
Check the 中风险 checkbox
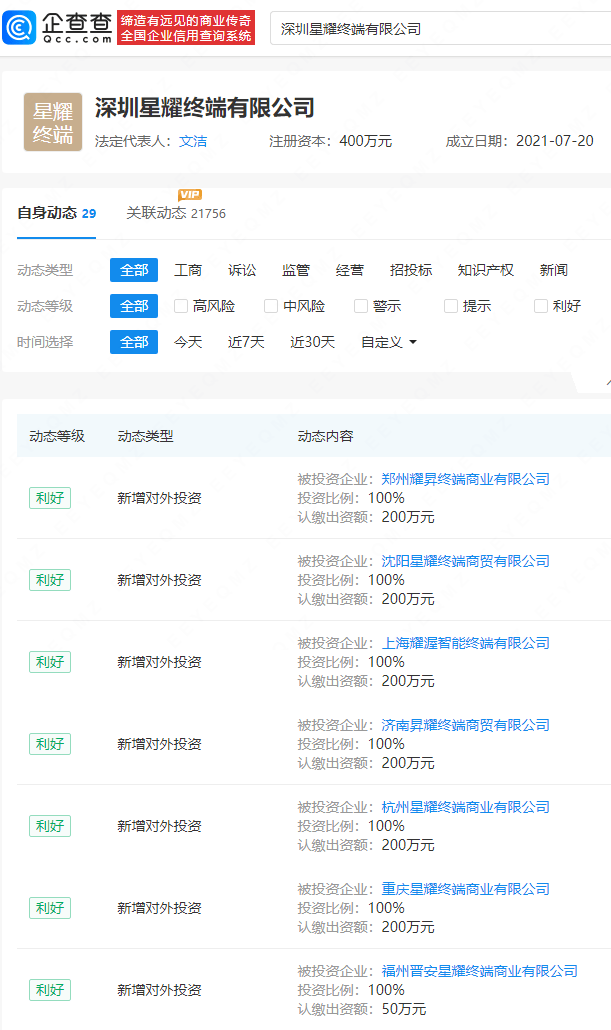[271, 306]
